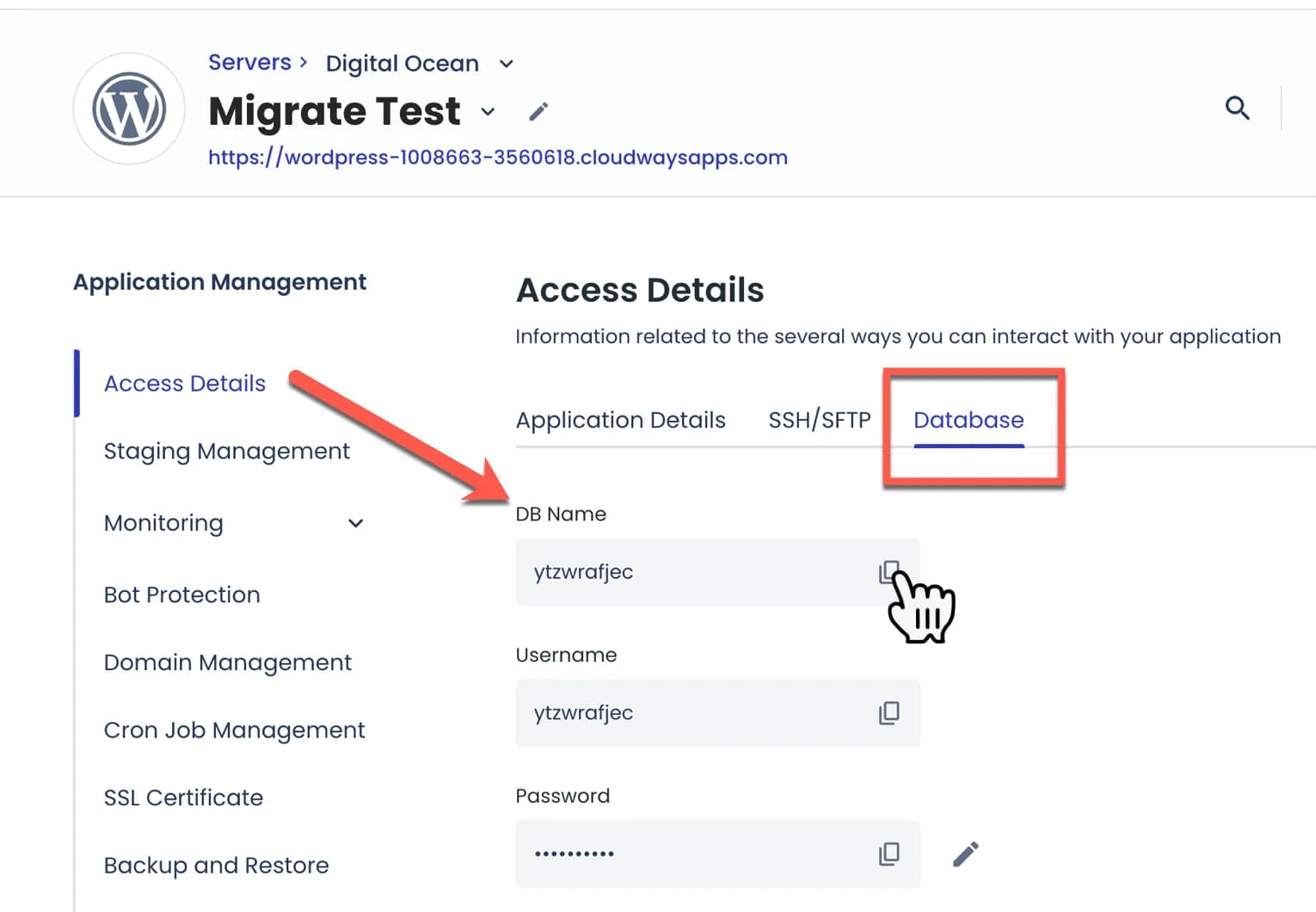This screenshot has height=912, width=1316.
Task: Edit the database password
Action: pos(965,853)
